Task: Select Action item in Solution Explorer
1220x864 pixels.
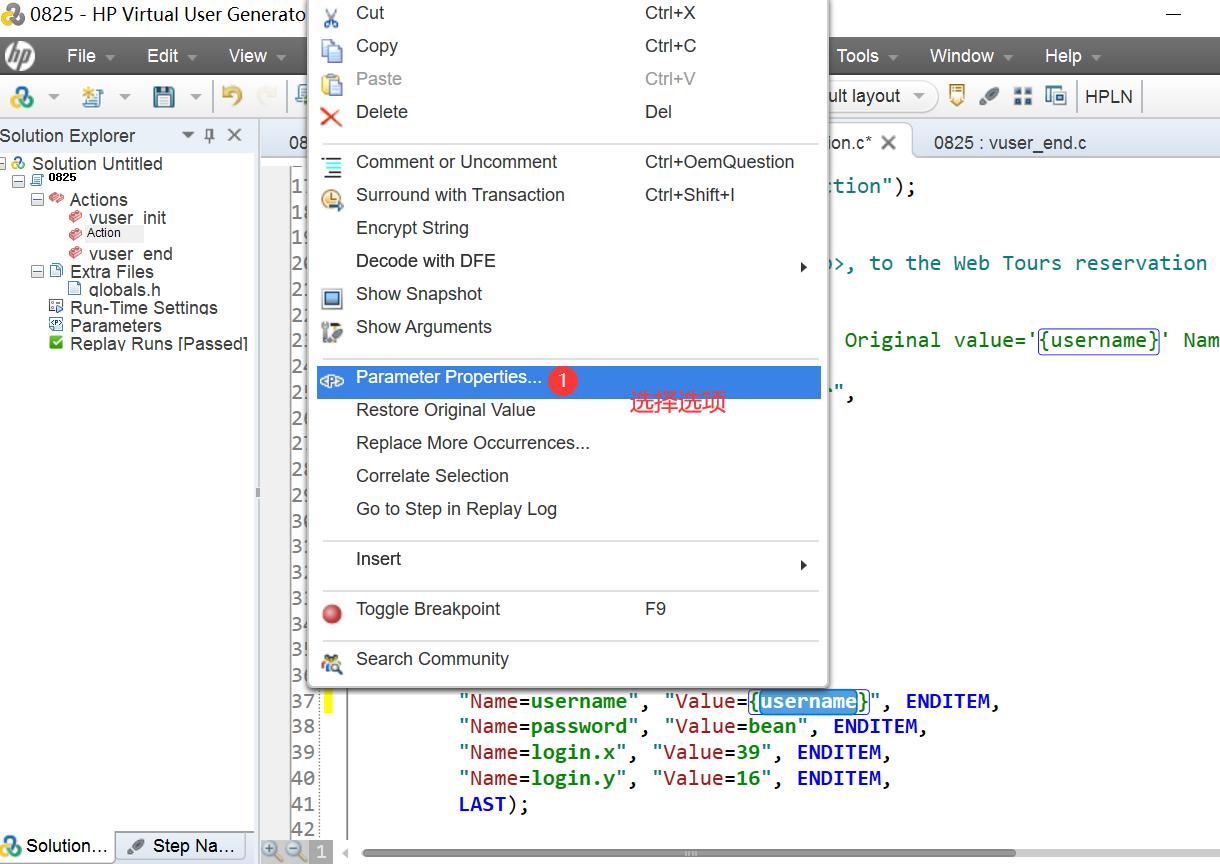Action: point(104,233)
